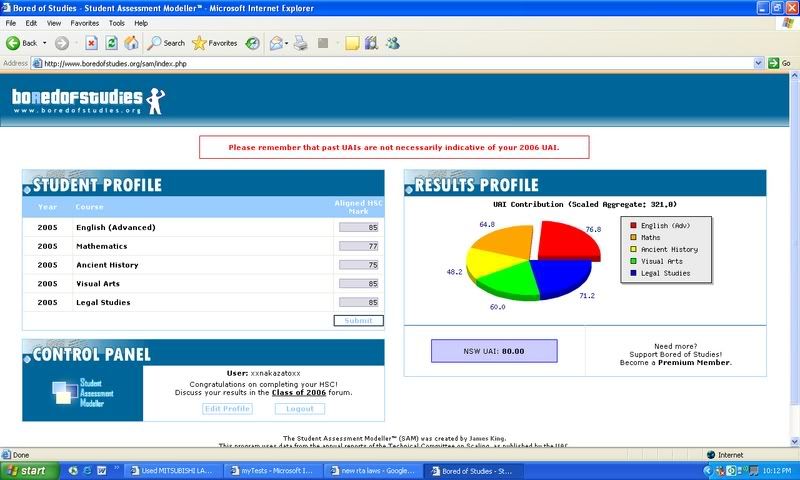Open the View menu
Screen dimensions: 800x480
(54, 23)
